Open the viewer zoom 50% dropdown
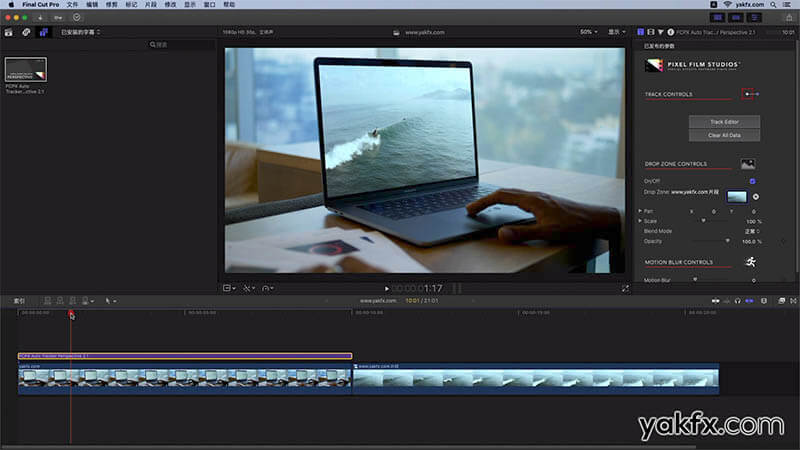Viewport: 800px width, 450px height. (588, 32)
